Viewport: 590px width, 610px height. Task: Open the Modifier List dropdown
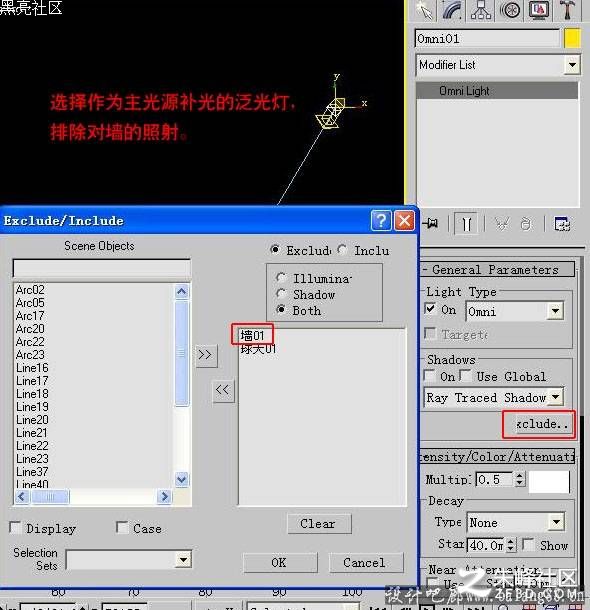pyautogui.click(x=498, y=65)
